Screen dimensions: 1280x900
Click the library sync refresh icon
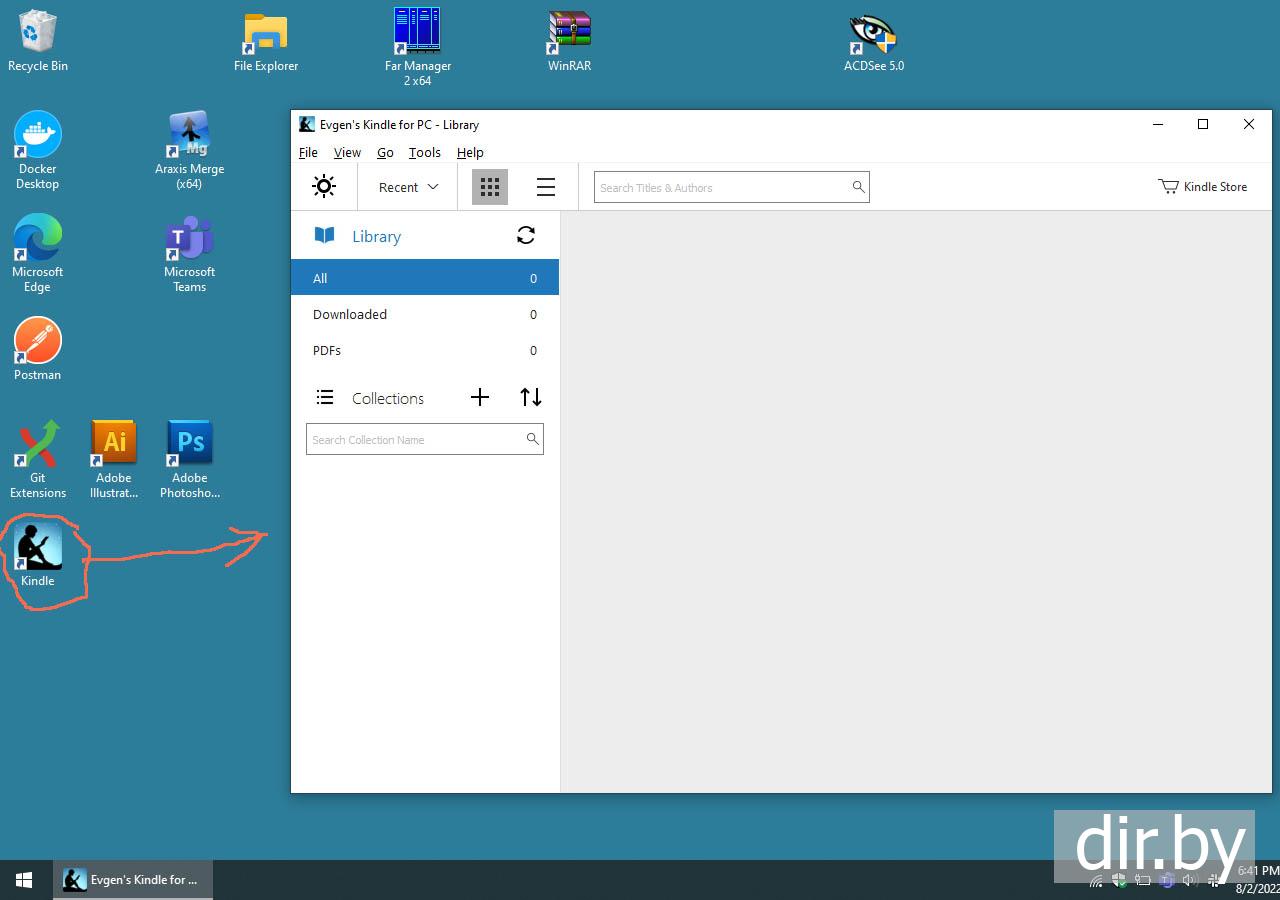pyautogui.click(x=526, y=236)
